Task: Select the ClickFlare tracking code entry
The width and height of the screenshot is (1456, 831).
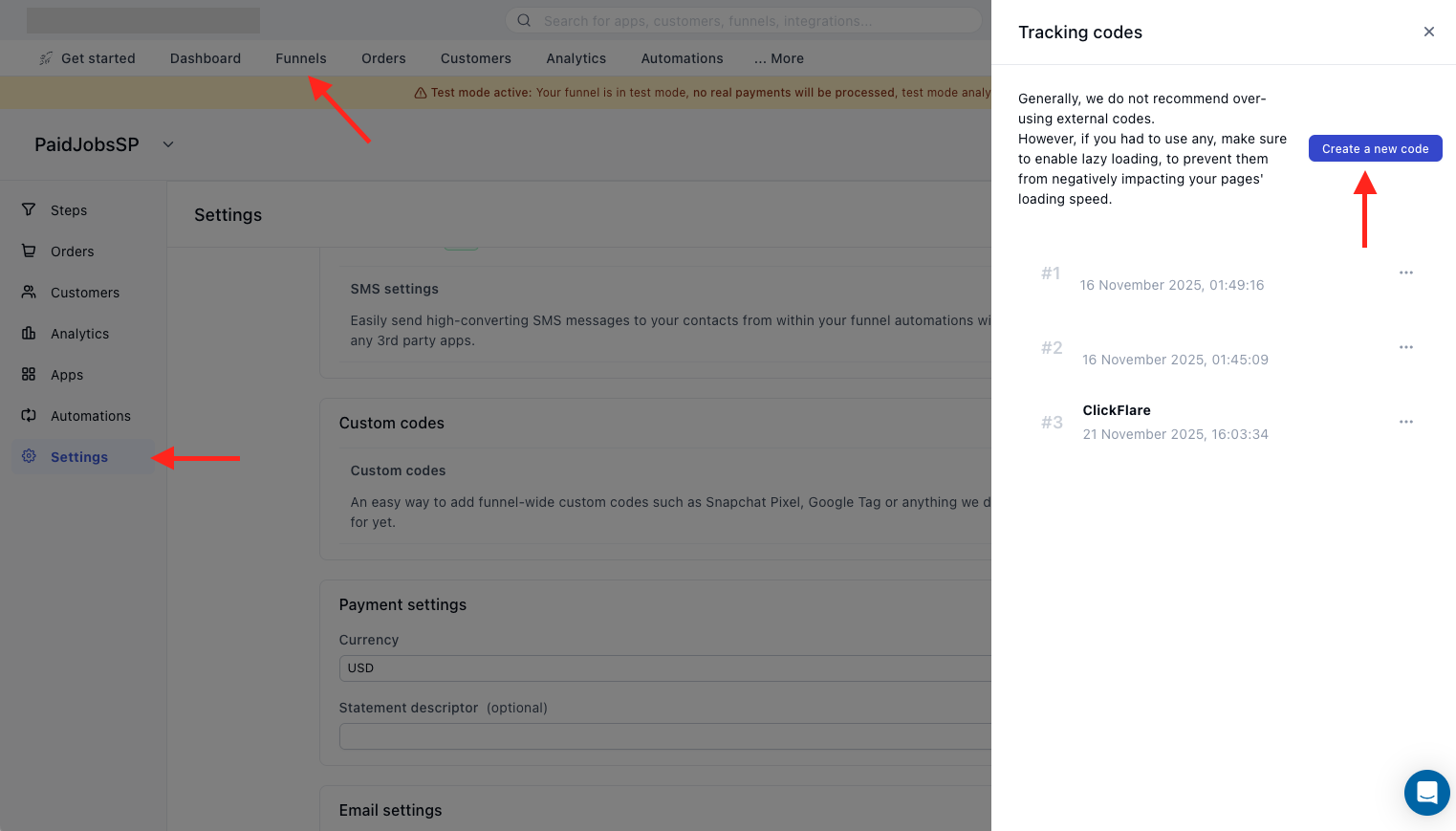Action: point(1116,410)
